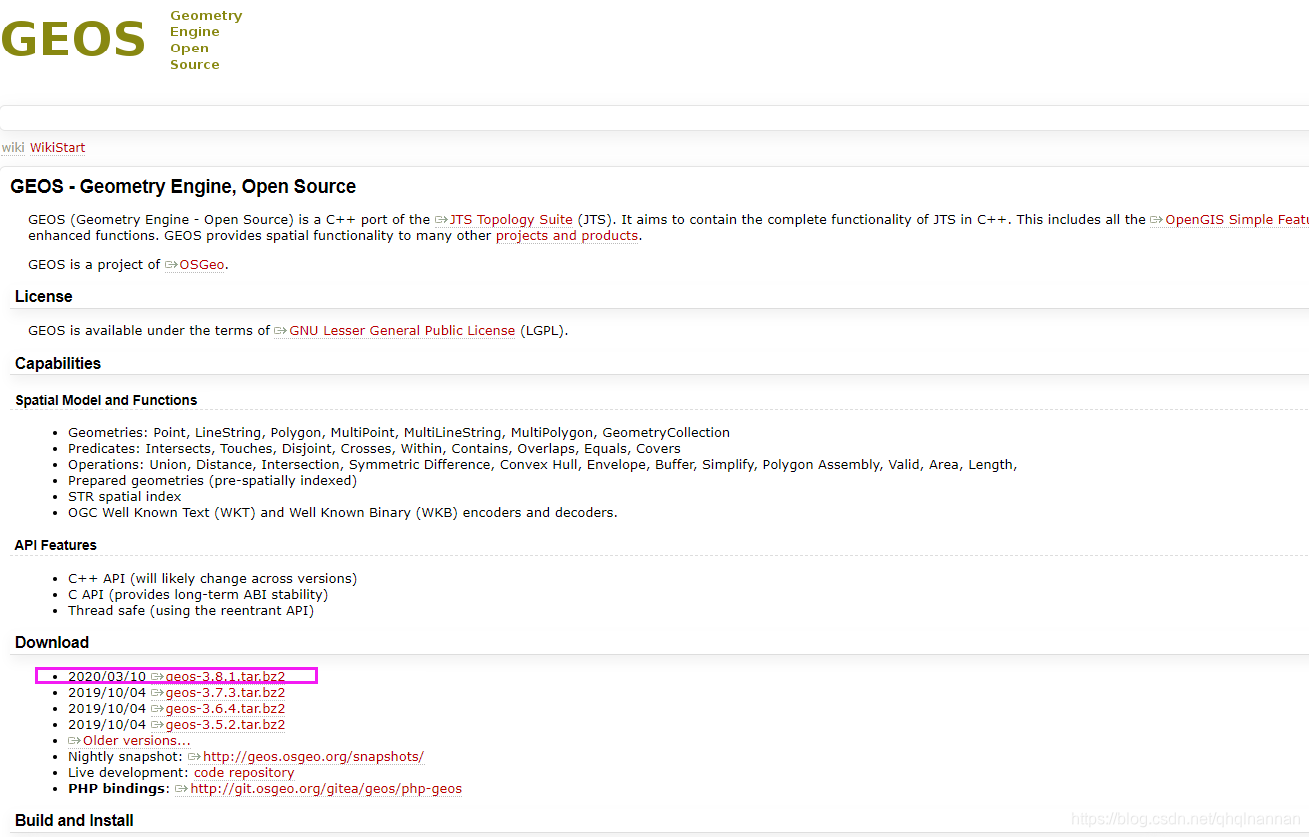This screenshot has width=1309, height=837.
Task: Visit the OSGeo project link
Action: click(202, 265)
